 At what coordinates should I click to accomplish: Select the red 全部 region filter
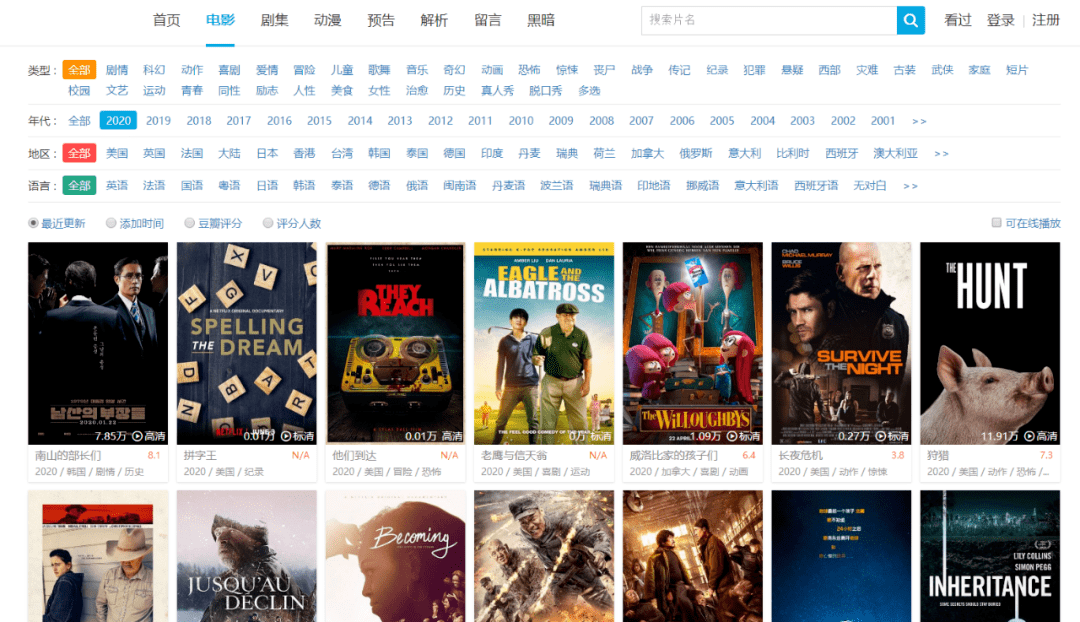79,153
